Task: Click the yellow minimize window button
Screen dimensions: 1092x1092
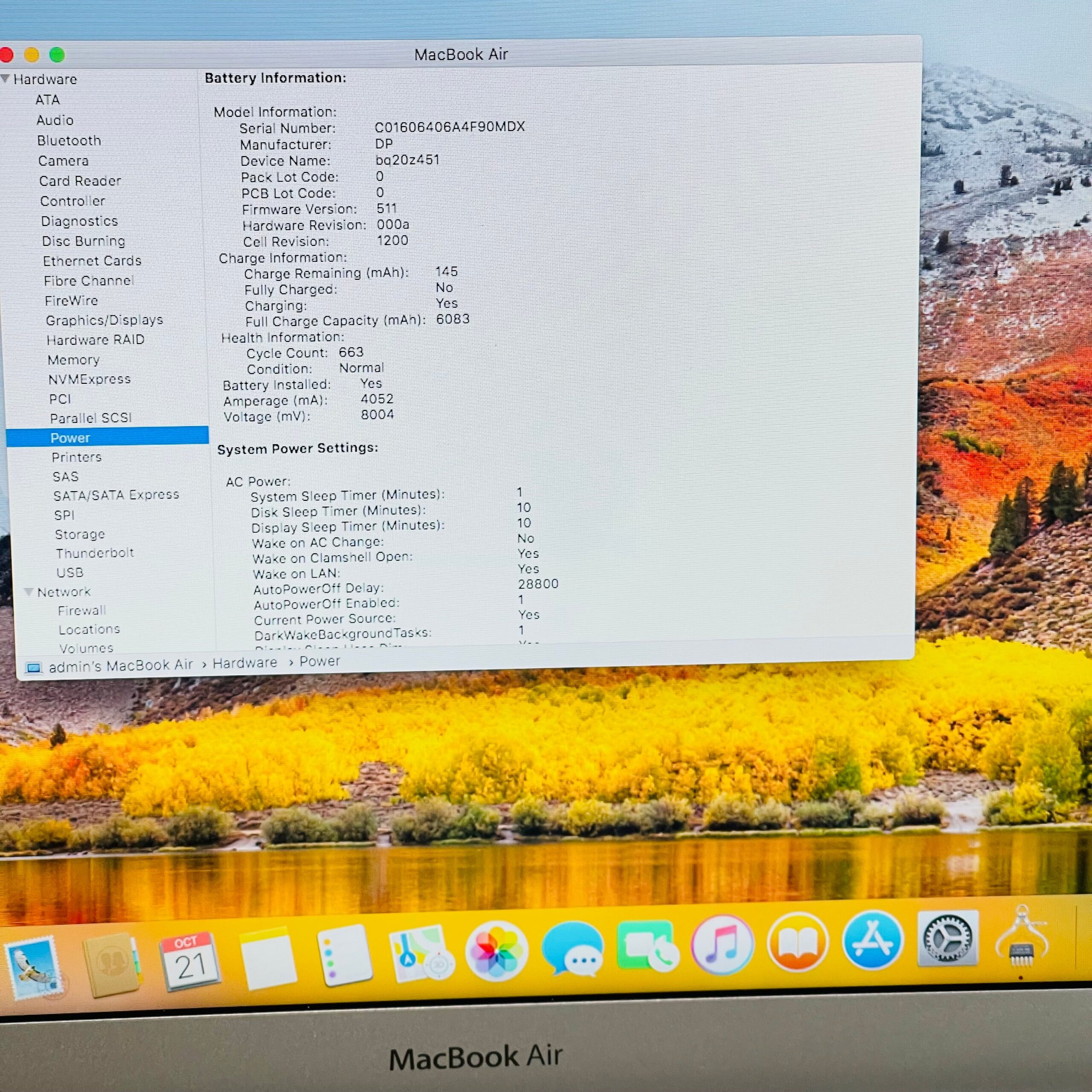Action: point(32,55)
